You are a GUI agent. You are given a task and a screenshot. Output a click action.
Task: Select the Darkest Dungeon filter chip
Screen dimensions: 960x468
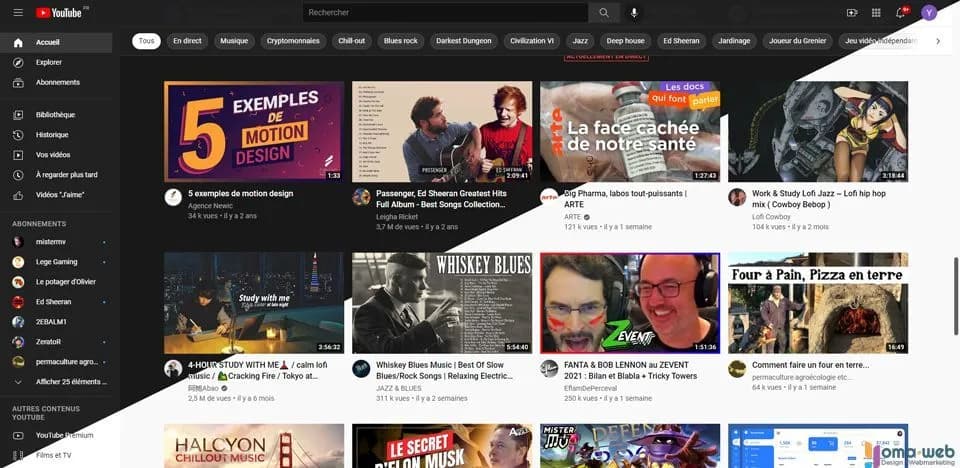pyautogui.click(x=463, y=41)
